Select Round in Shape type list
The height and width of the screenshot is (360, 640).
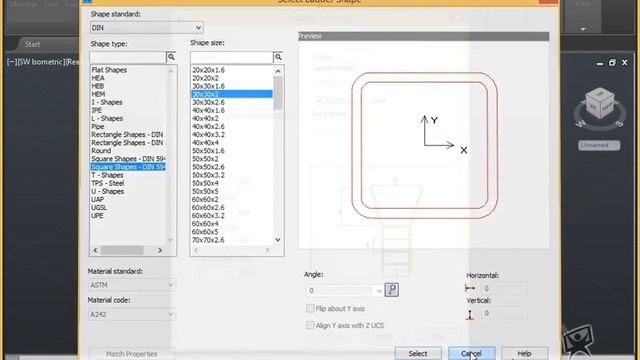(101, 151)
